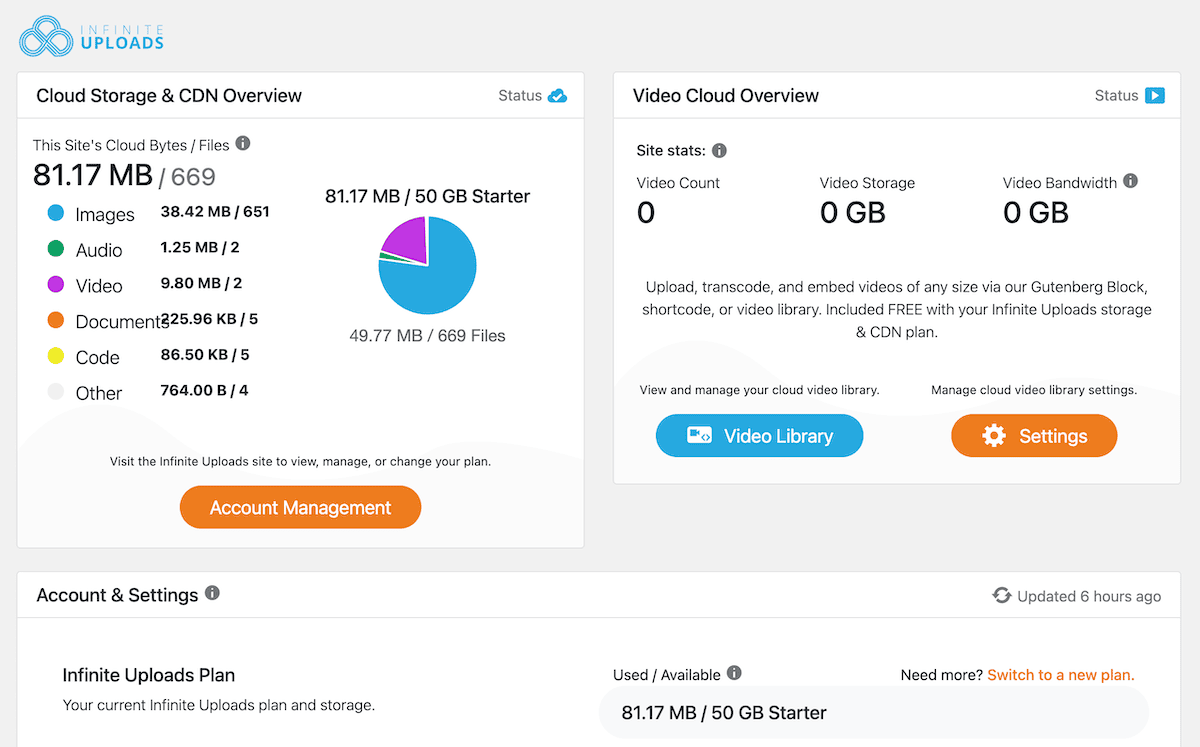Image resolution: width=1200 pixels, height=747 pixels.
Task: Open video cloud Settings
Action: point(1034,436)
